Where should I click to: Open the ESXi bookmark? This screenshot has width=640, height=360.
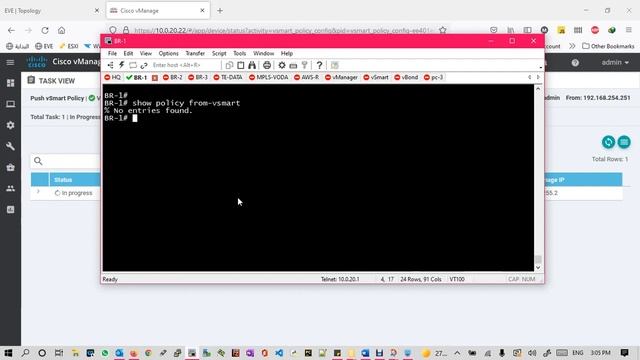pos(69,46)
